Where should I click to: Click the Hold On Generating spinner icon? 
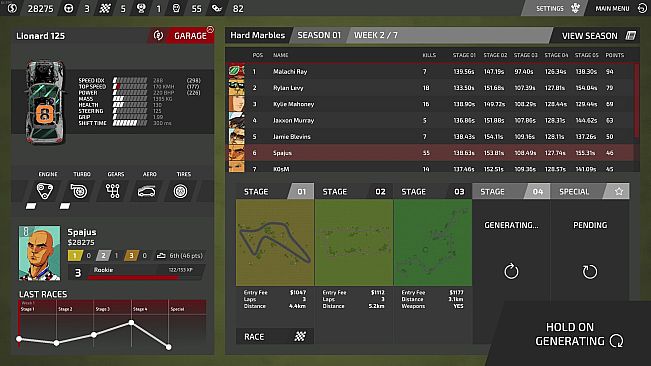[616, 341]
